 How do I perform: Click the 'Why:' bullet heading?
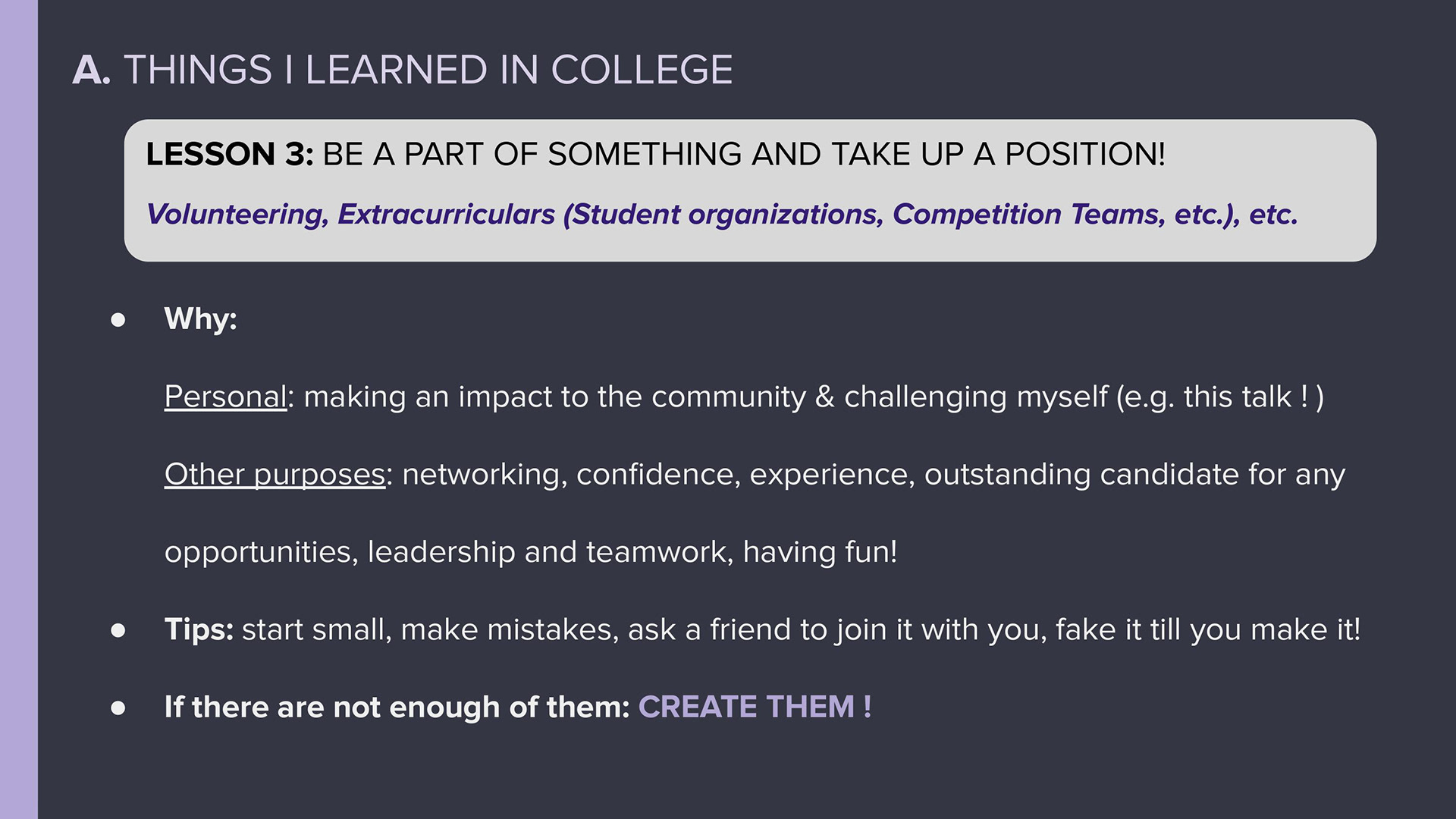[201, 319]
